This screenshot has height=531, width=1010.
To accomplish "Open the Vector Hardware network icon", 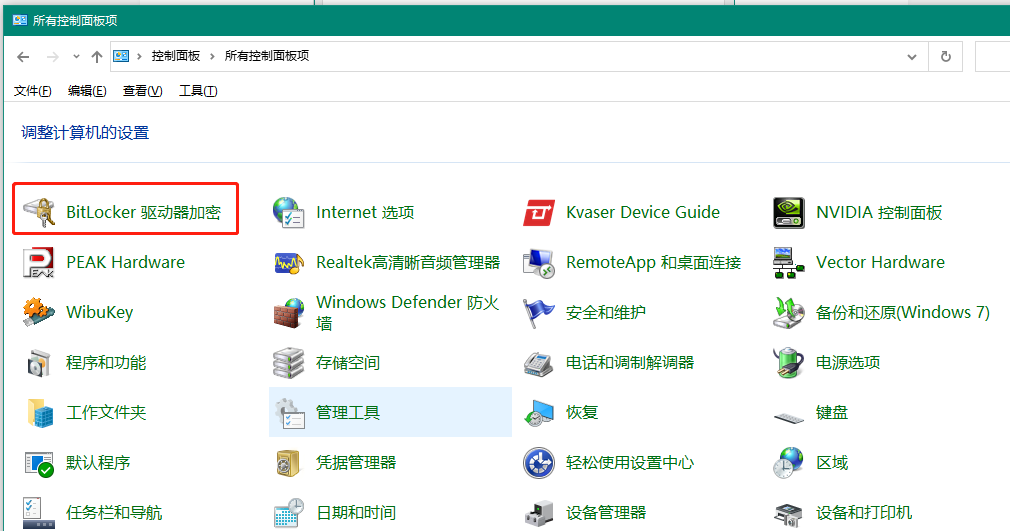I will (x=788, y=262).
